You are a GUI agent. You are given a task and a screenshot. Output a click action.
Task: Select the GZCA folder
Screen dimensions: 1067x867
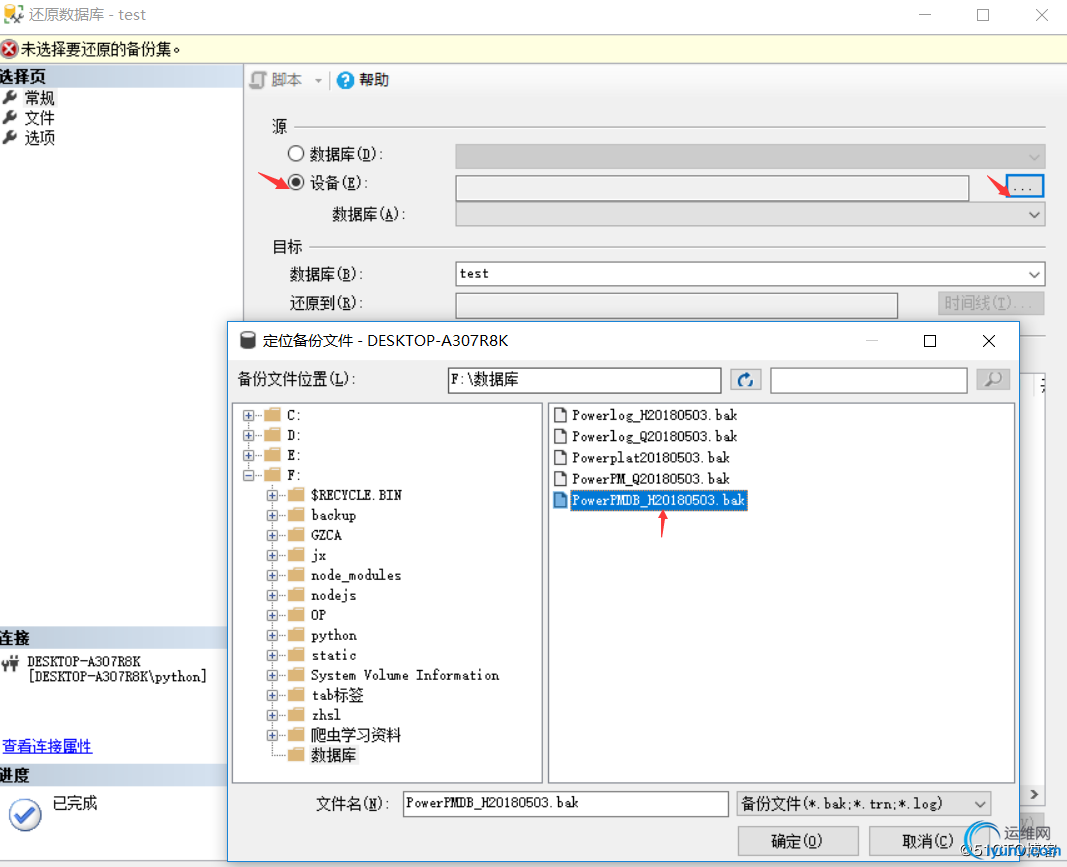(x=326, y=535)
